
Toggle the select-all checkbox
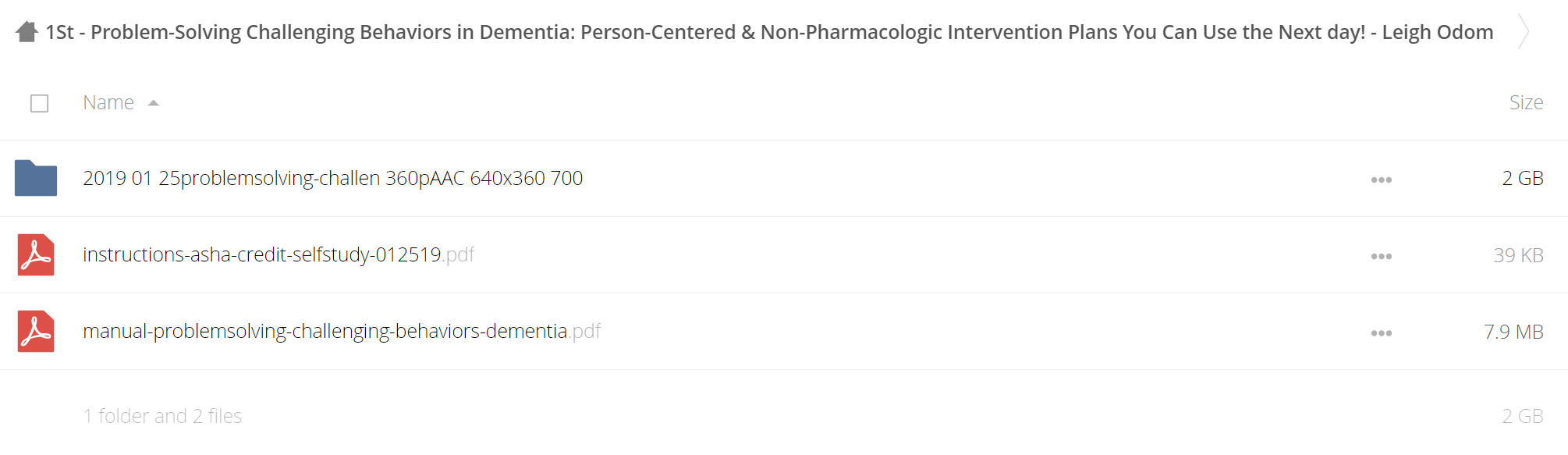tap(39, 103)
